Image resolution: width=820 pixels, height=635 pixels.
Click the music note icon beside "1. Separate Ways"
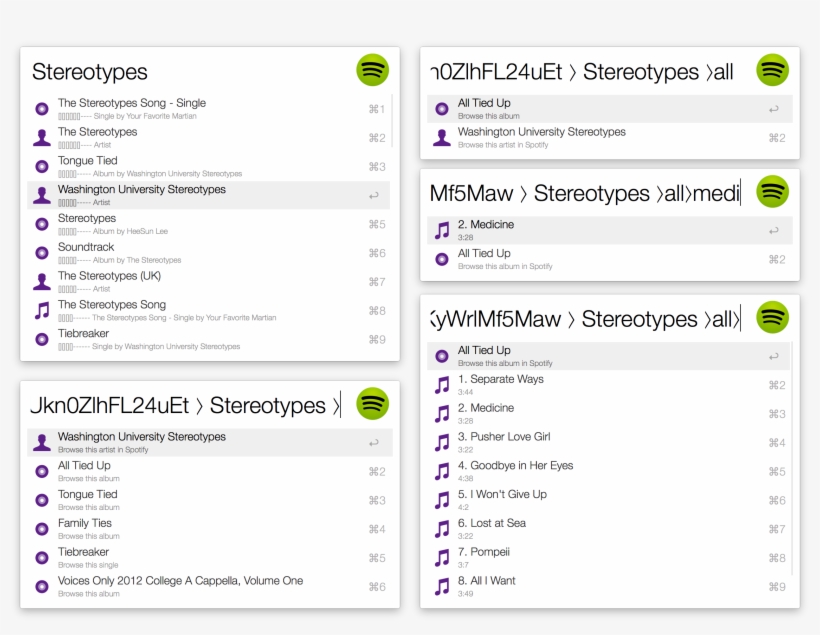coord(442,385)
